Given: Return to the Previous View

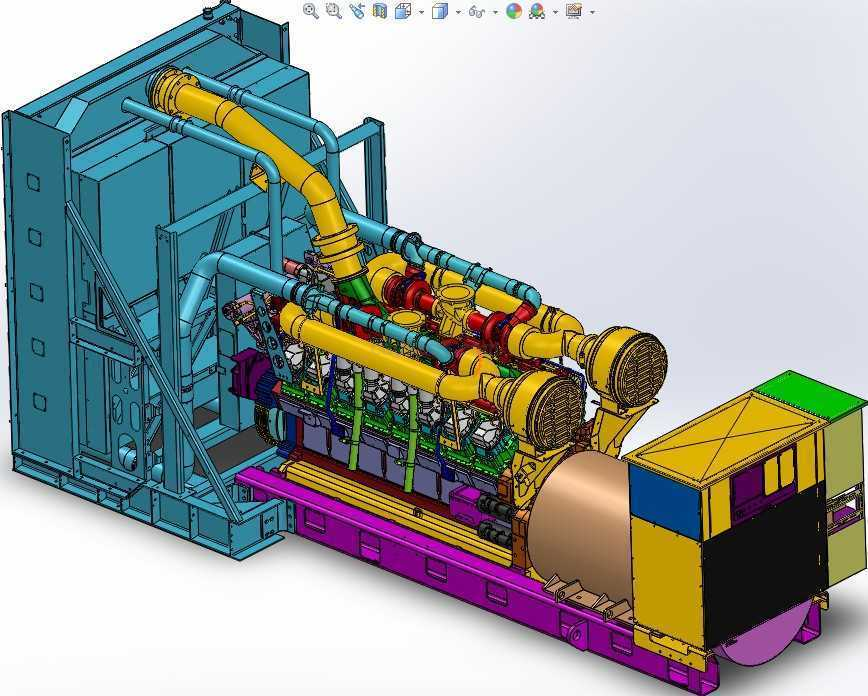Looking at the screenshot, I should [357, 11].
